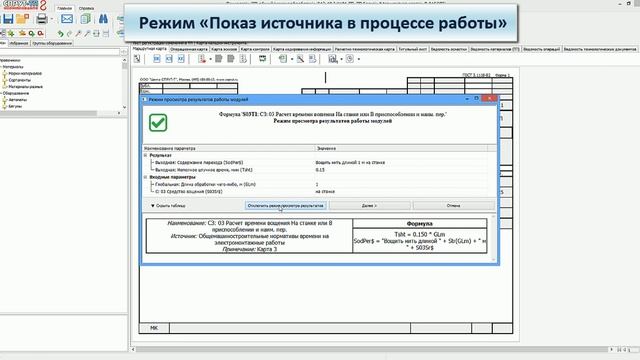Click the Print icon

coord(42,18)
